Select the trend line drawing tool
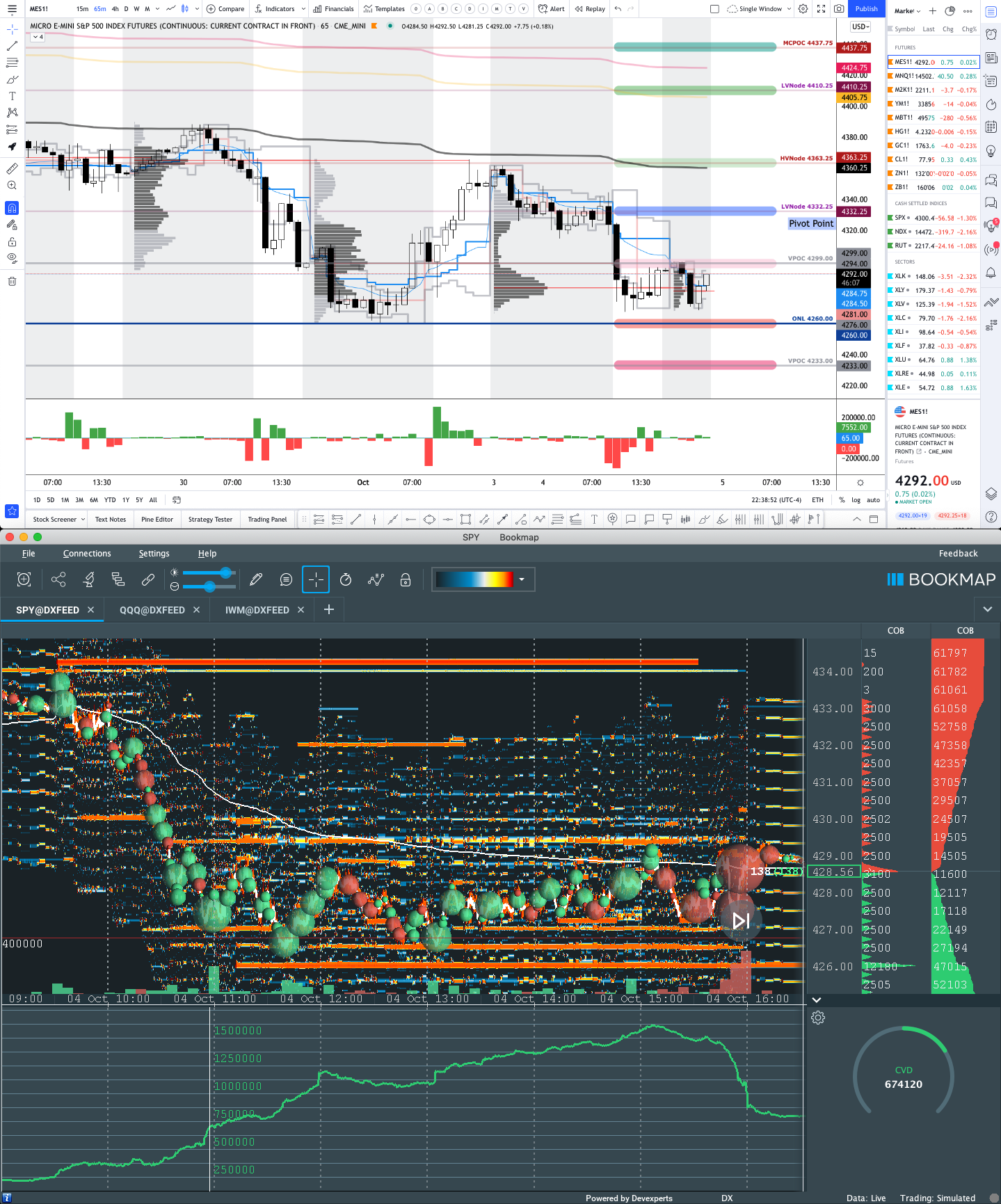The image size is (1001, 1204). (x=12, y=46)
